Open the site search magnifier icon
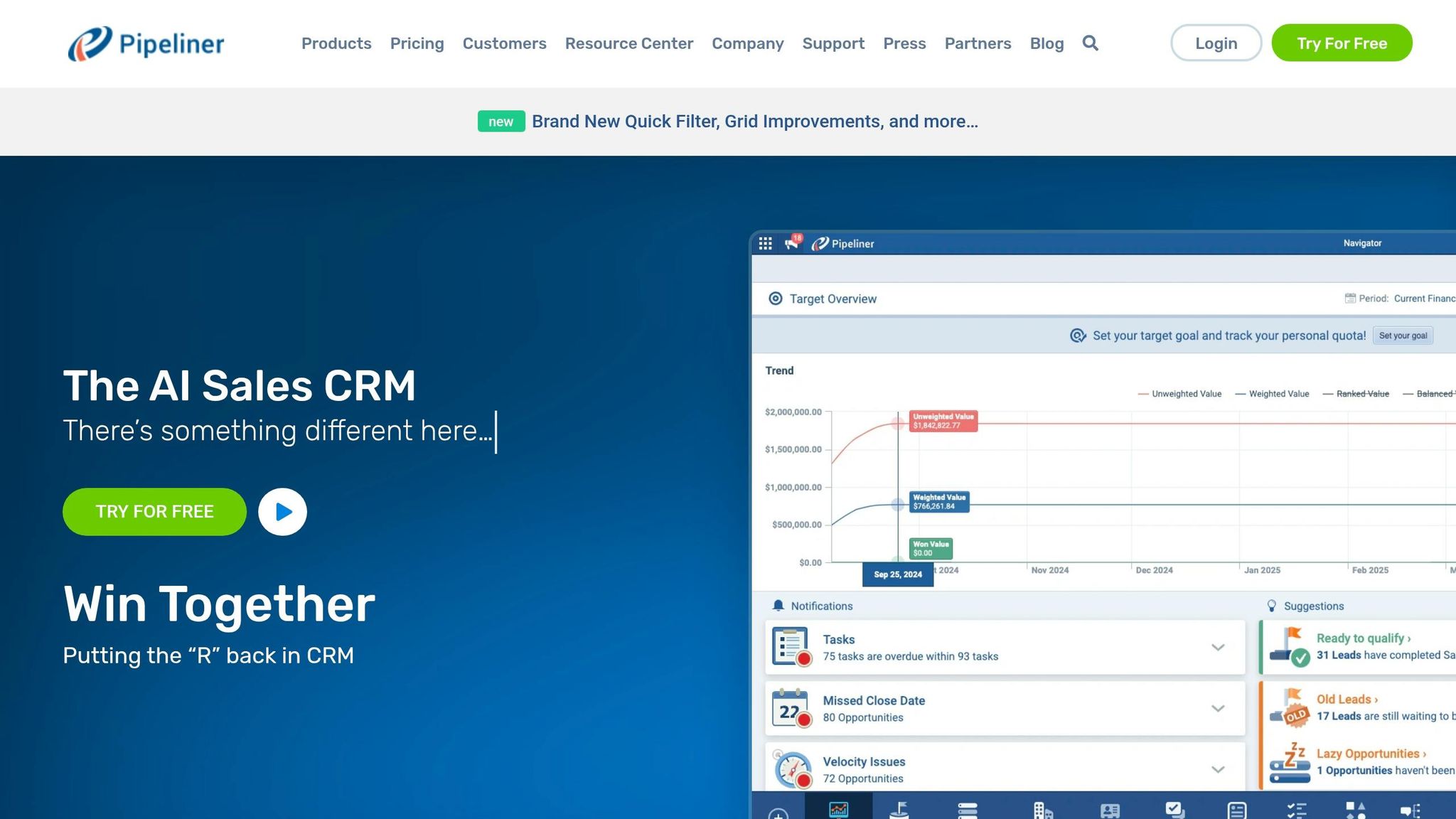 pyautogui.click(x=1090, y=43)
